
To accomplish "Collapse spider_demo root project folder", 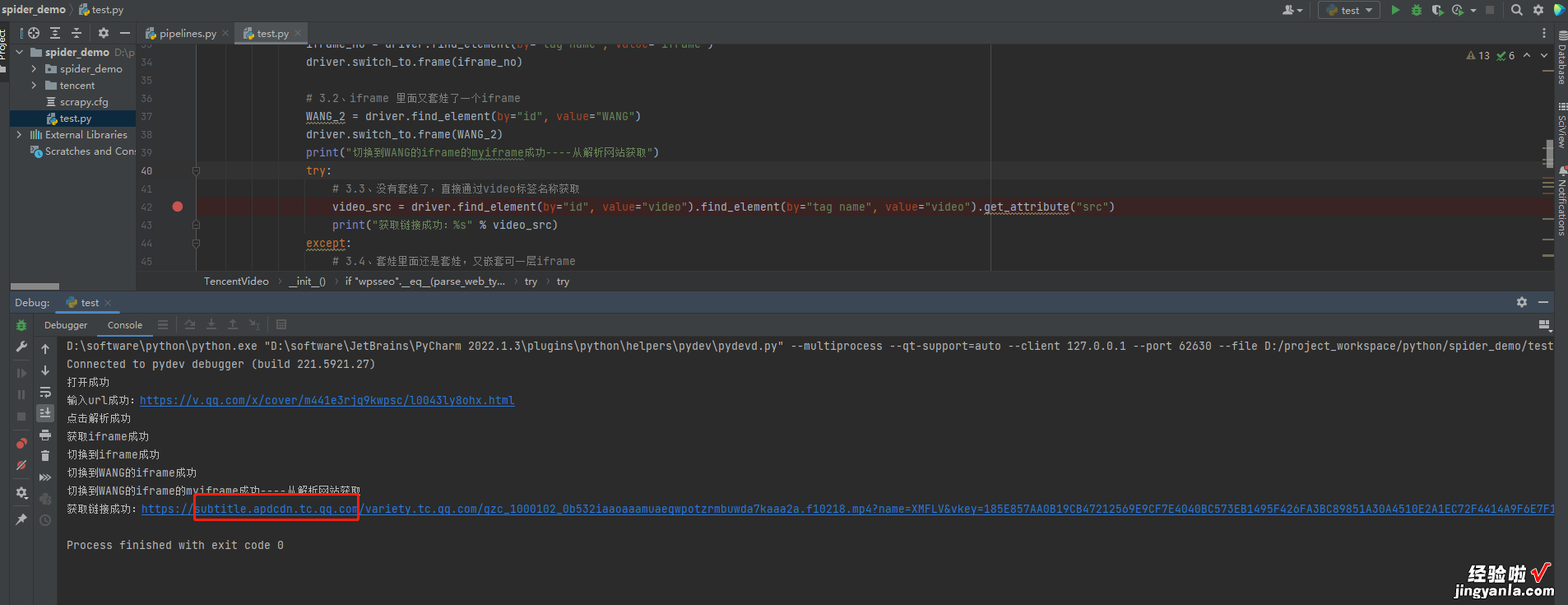I will 19,52.
